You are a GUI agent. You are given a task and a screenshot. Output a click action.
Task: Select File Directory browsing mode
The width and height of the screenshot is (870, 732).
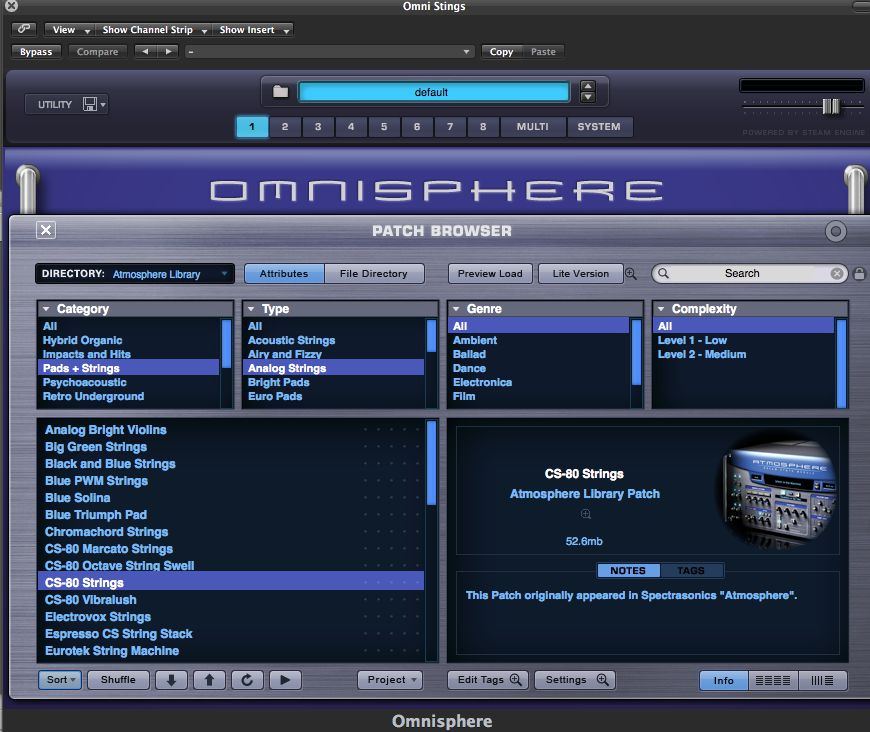click(374, 274)
